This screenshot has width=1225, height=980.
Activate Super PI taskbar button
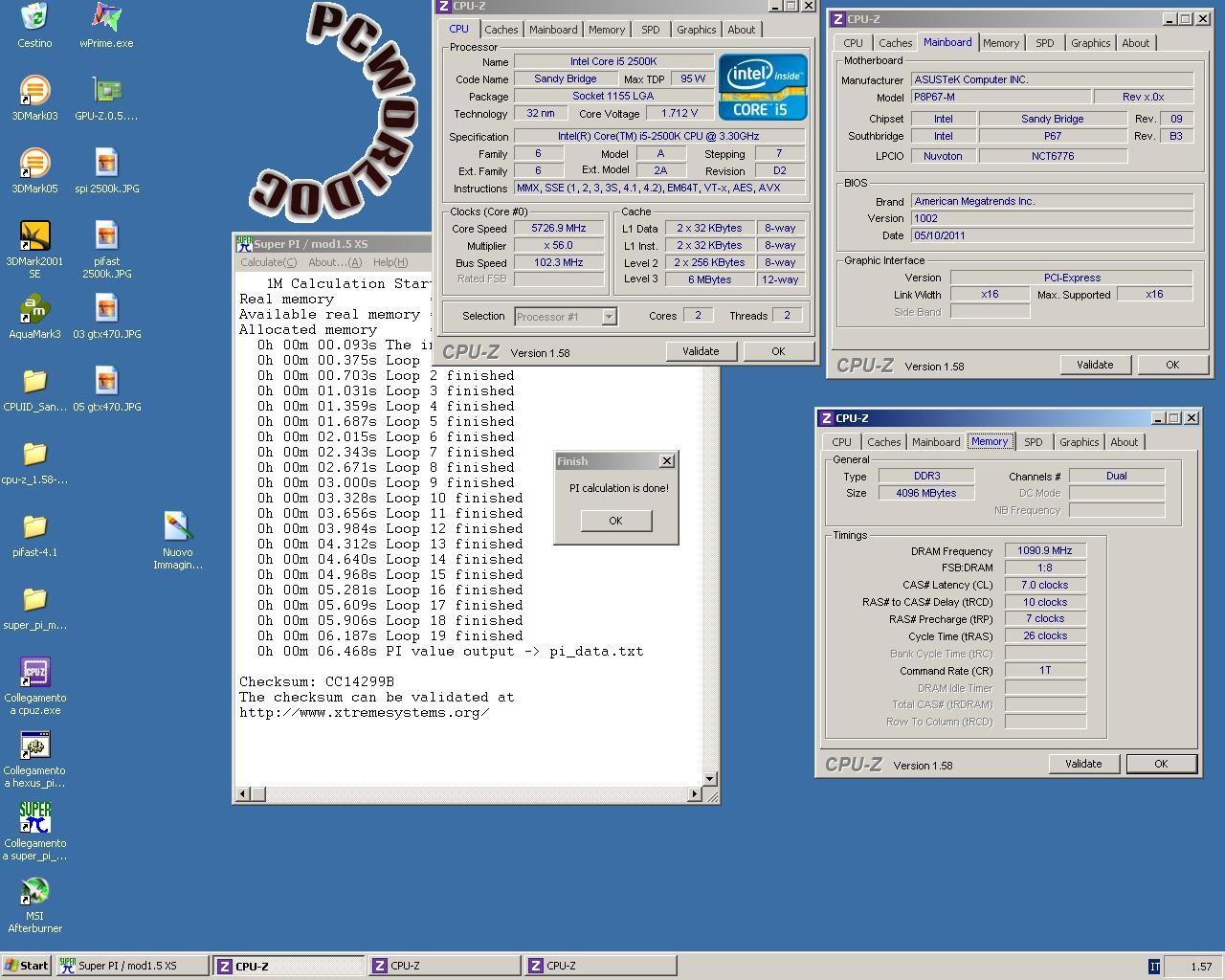(x=132, y=967)
